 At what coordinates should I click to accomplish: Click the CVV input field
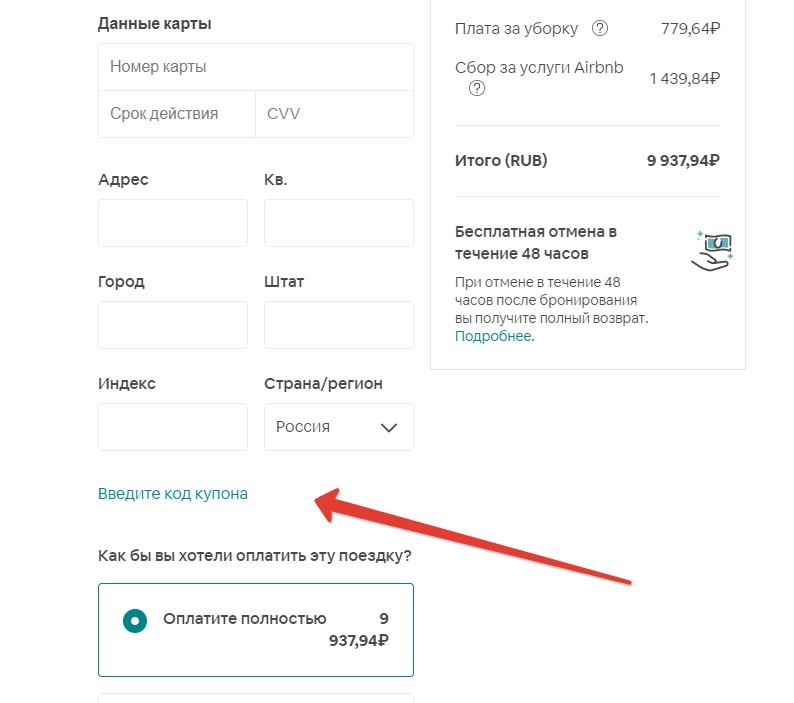click(x=334, y=114)
